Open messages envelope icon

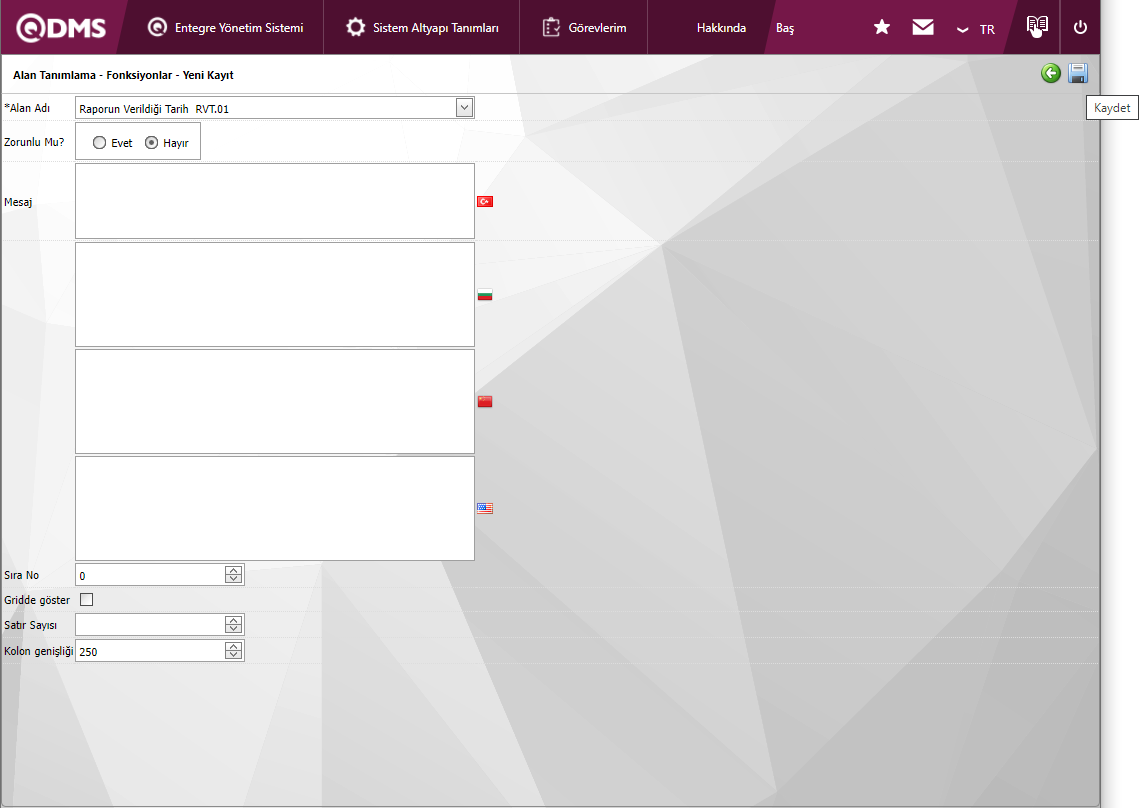pos(923,27)
